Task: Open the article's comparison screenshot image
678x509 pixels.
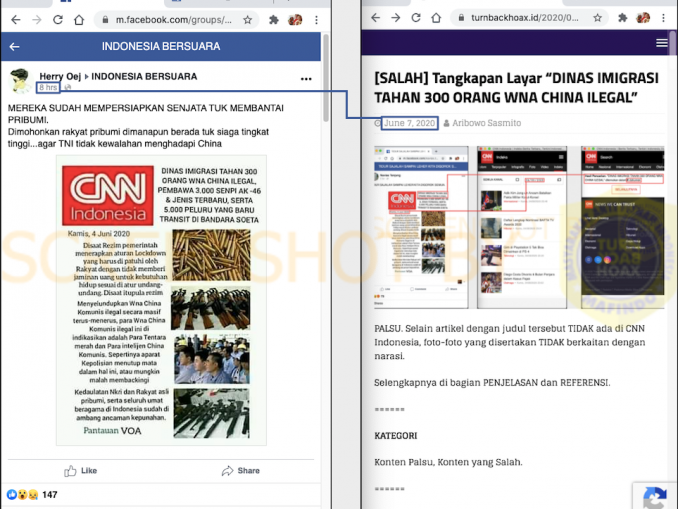Action: (x=519, y=227)
